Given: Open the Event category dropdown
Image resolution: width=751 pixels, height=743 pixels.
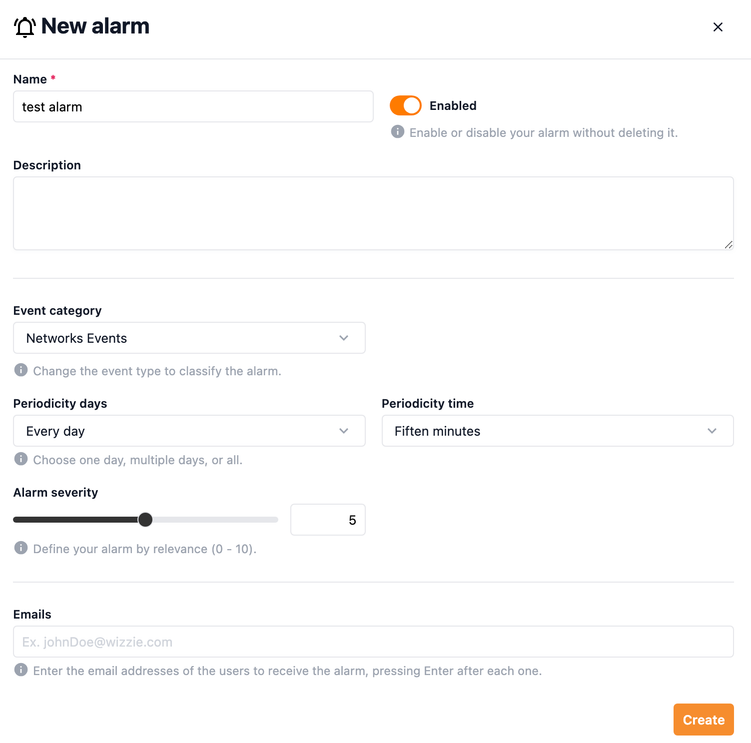Looking at the screenshot, I should [189, 338].
